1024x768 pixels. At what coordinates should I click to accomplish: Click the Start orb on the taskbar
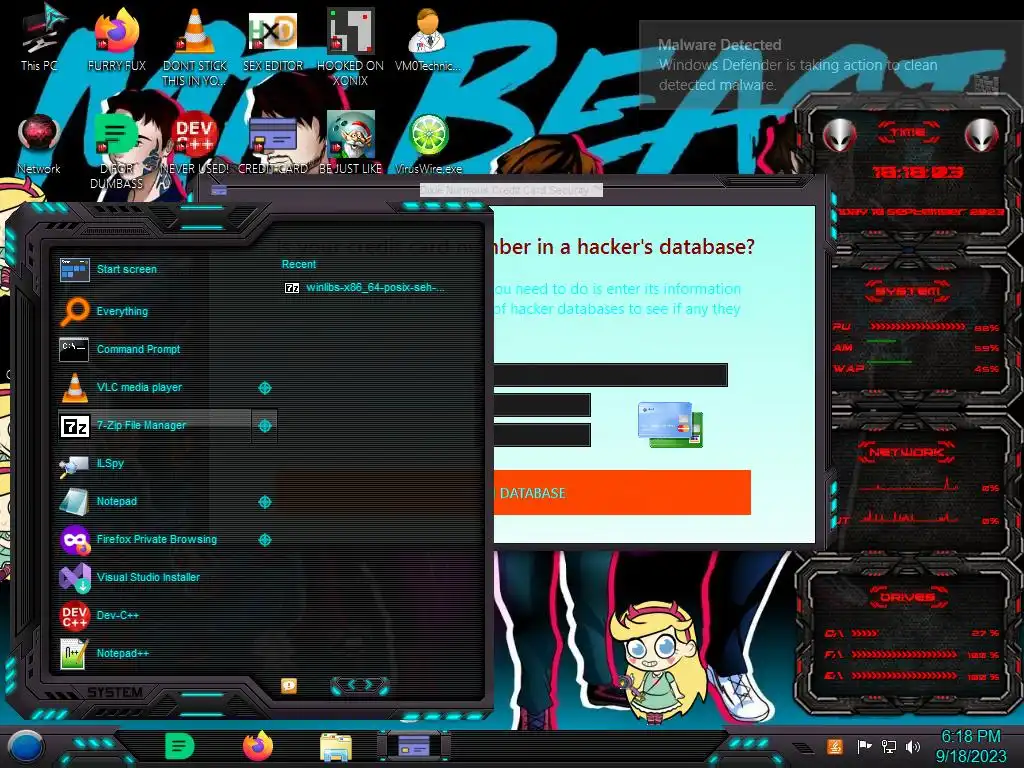coord(25,747)
